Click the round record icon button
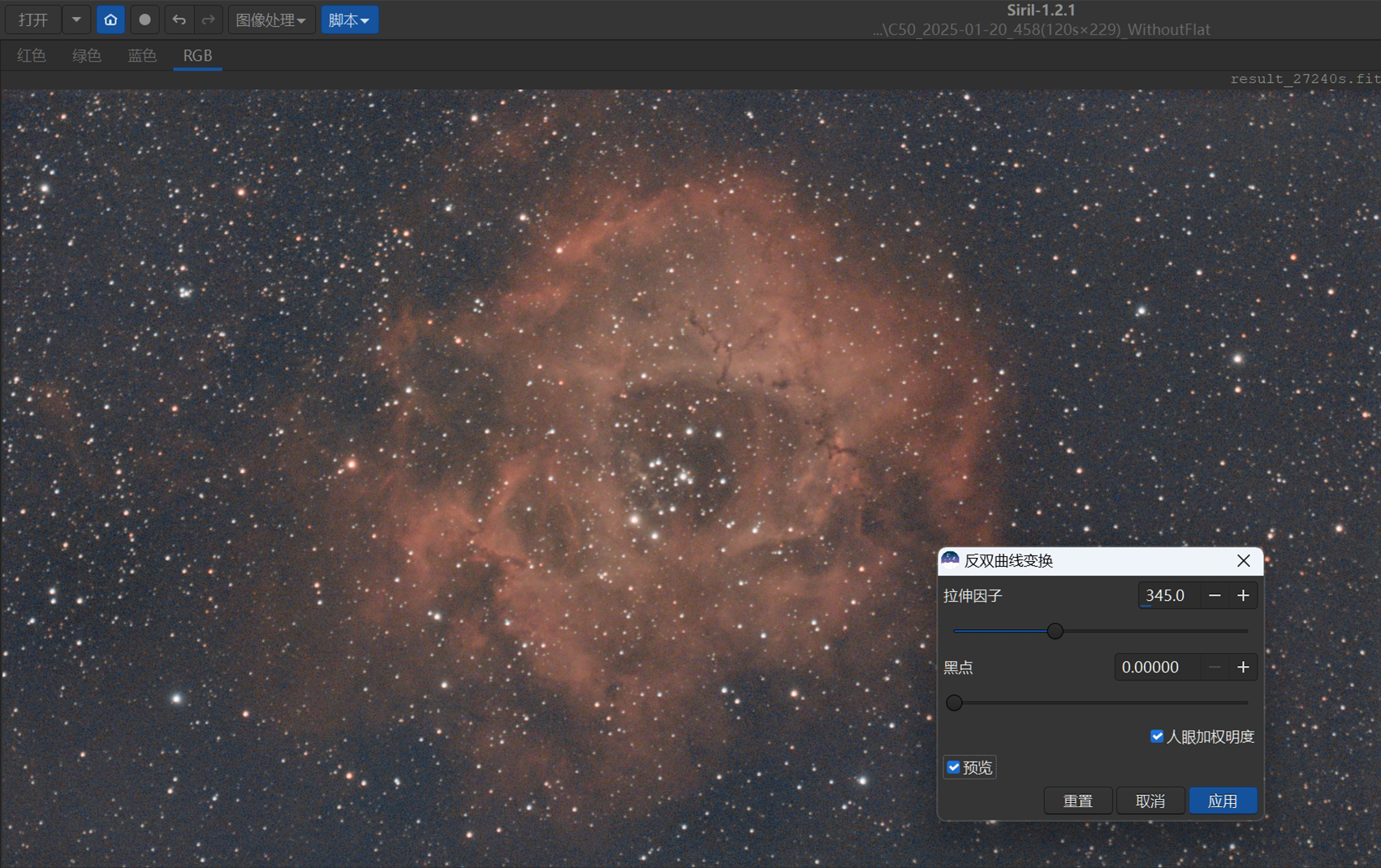Screen dimensions: 1381x868 [x=145, y=19]
